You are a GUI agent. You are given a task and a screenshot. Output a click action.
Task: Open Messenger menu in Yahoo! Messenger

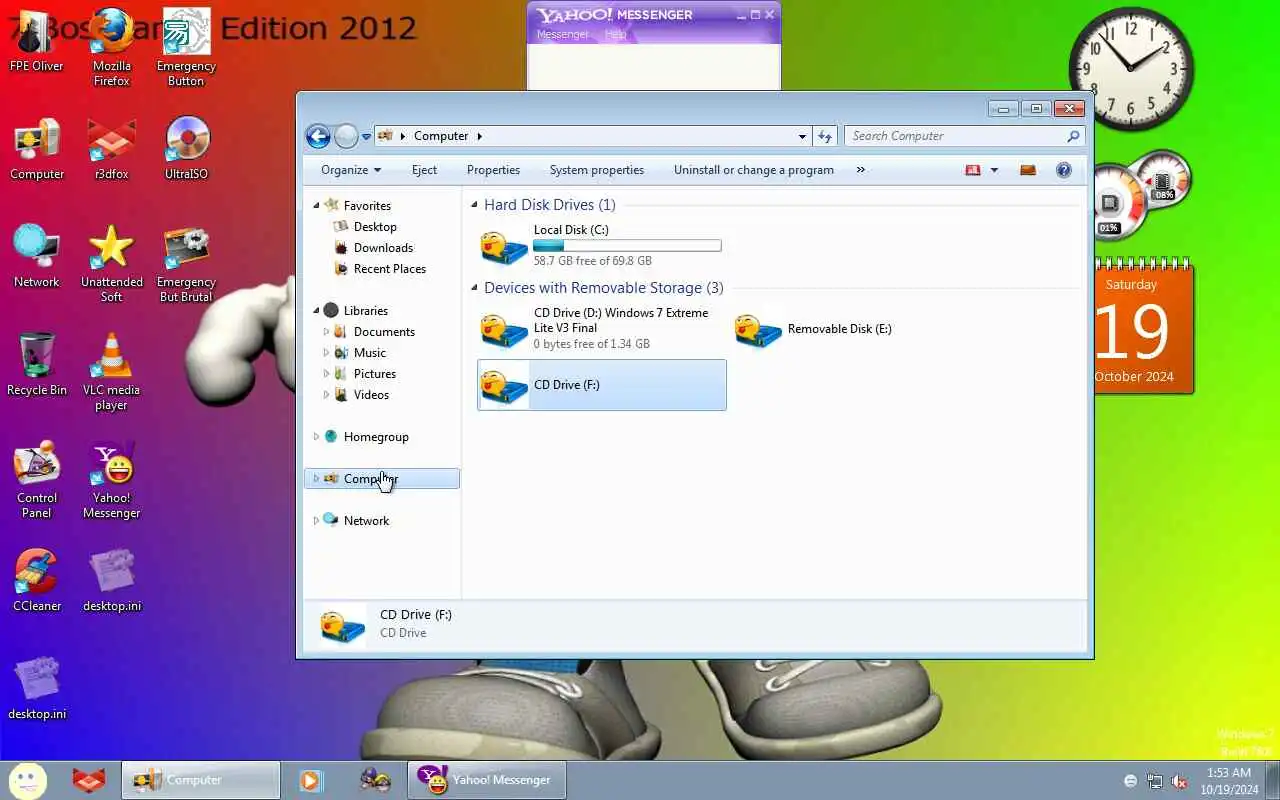click(x=562, y=34)
